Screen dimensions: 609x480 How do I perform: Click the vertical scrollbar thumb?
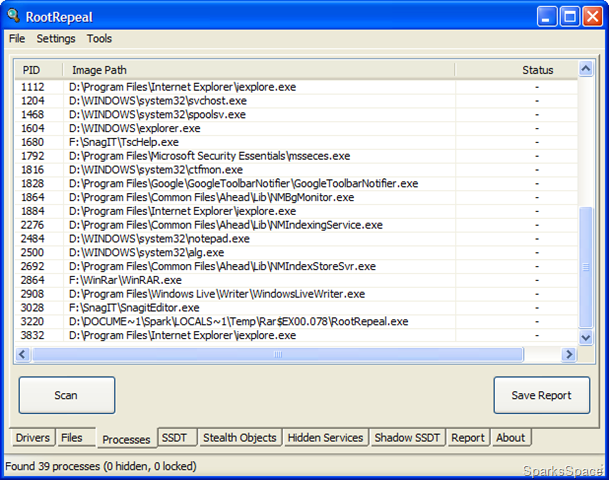pyautogui.click(x=586, y=268)
